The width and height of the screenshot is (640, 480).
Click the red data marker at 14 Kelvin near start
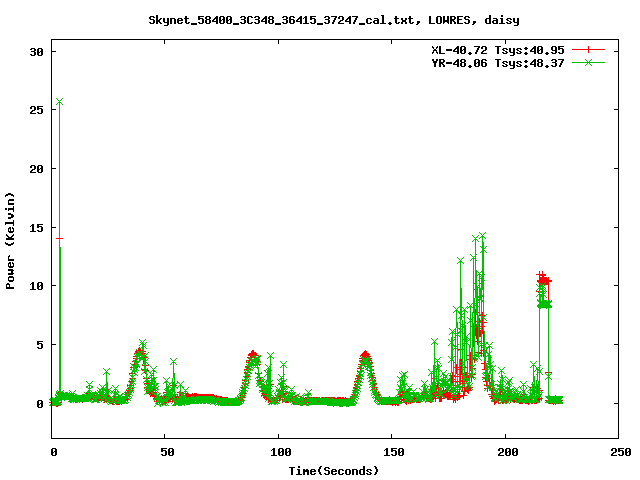[60, 238]
